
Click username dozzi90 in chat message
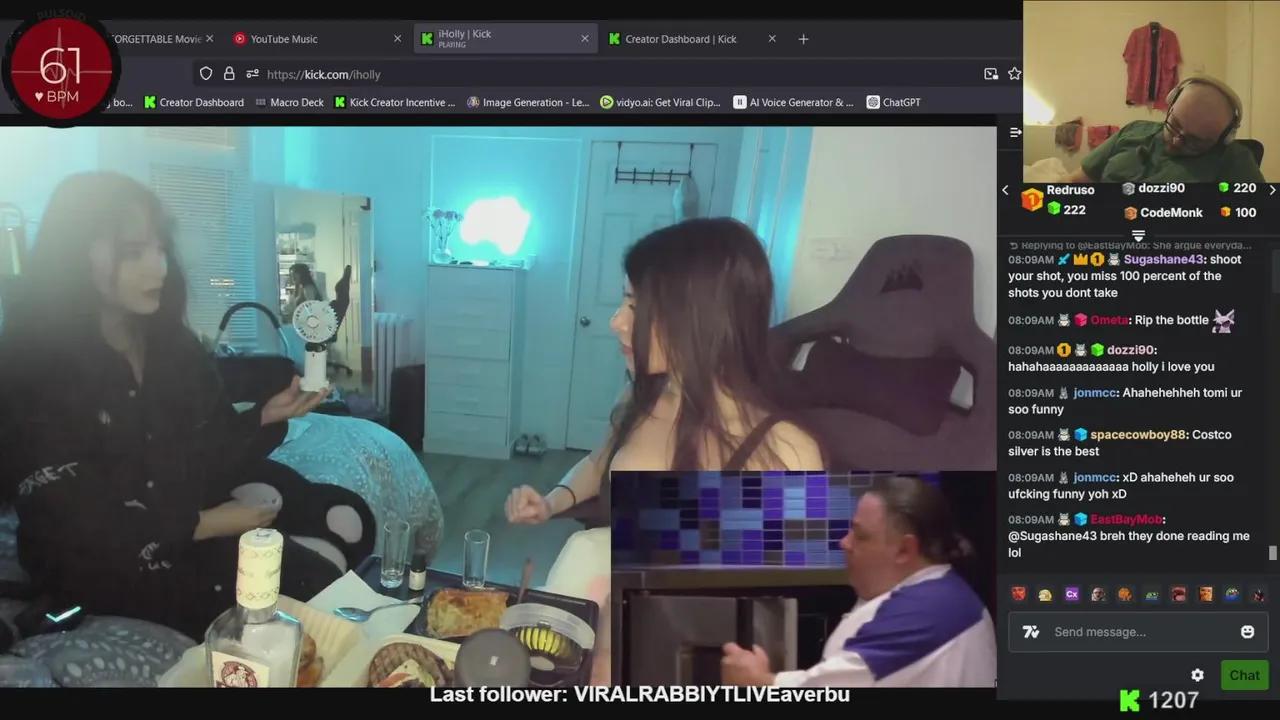1131,350
